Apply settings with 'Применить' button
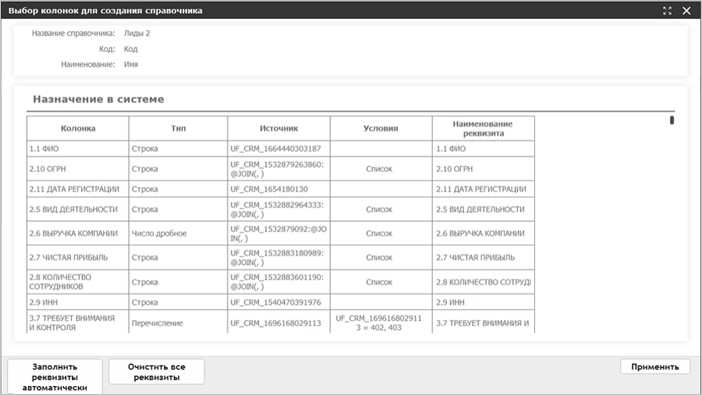 tap(655, 367)
